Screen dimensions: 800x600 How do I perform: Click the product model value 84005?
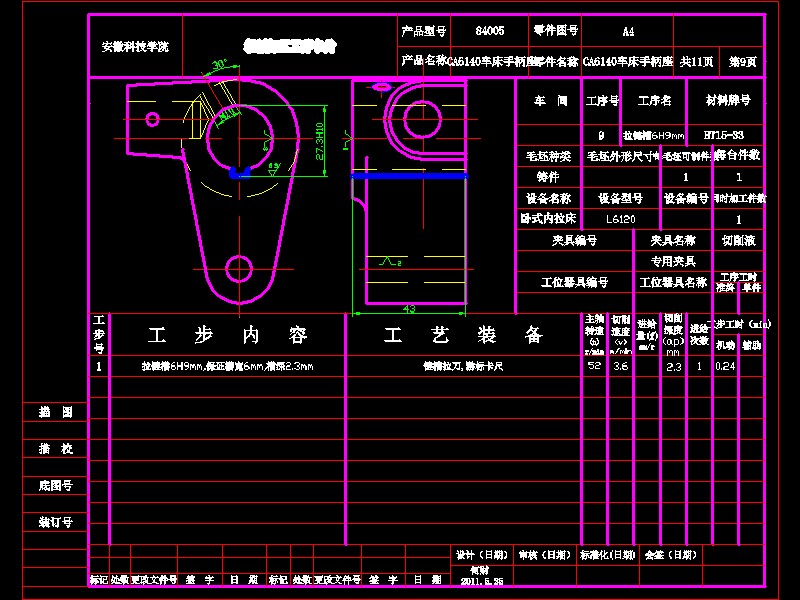(490, 31)
